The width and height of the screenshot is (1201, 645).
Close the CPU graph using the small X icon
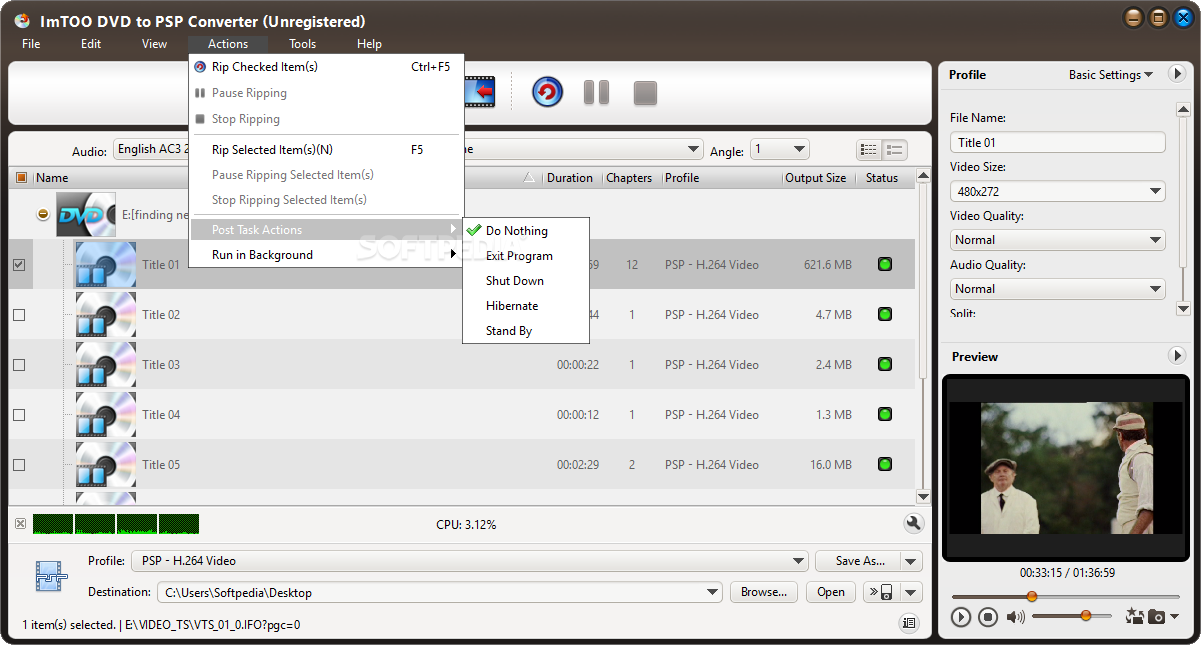20,523
